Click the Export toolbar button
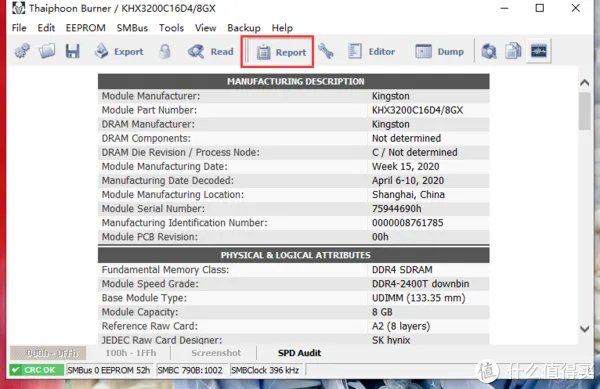Image resolution: width=600 pixels, height=389 pixels. (x=119, y=51)
